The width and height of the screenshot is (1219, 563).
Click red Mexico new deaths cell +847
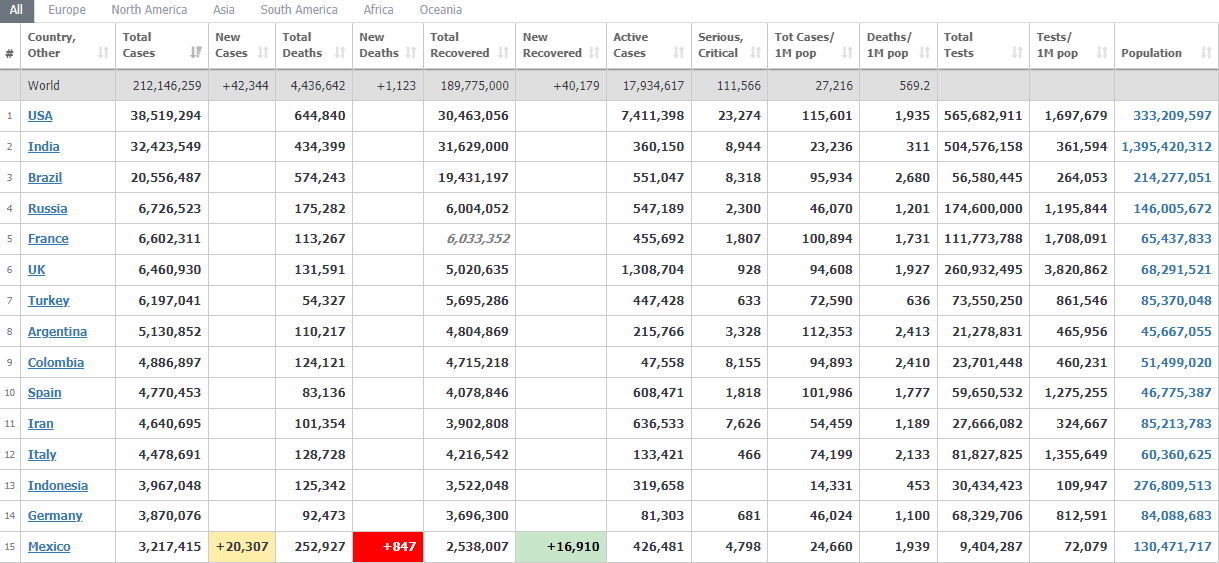pos(387,547)
